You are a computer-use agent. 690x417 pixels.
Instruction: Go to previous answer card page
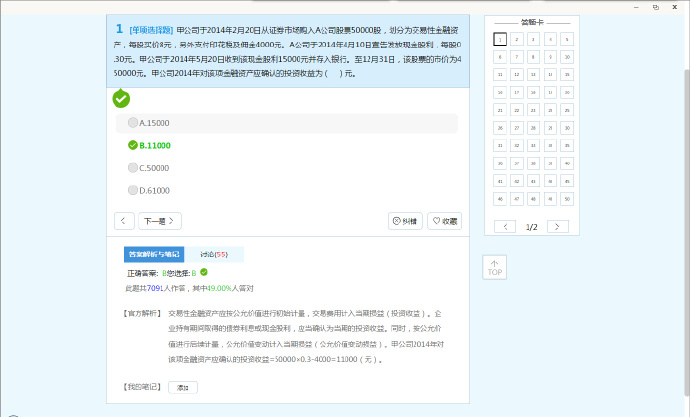tap(506, 227)
